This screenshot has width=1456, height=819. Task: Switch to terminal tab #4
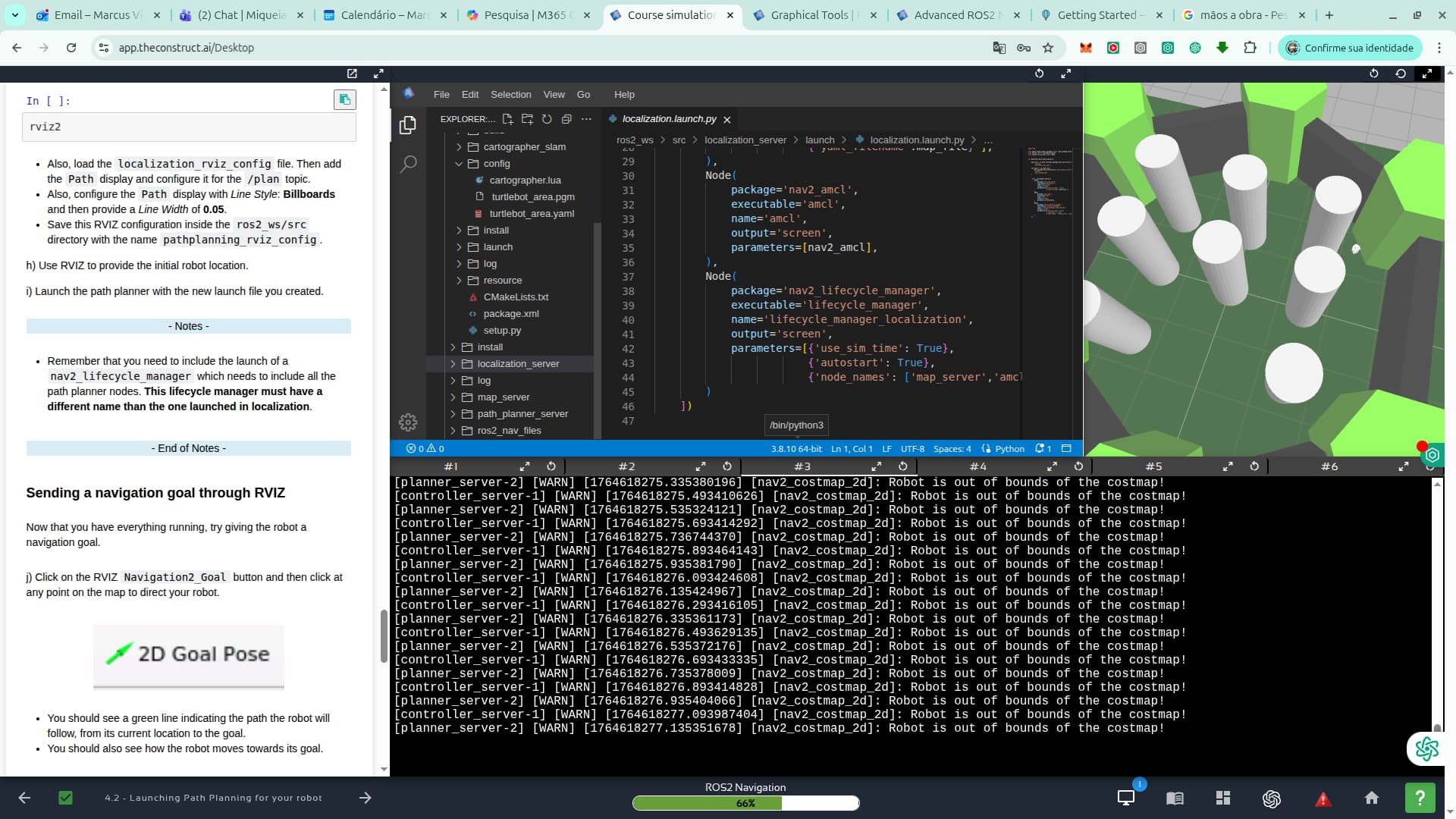(978, 466)
